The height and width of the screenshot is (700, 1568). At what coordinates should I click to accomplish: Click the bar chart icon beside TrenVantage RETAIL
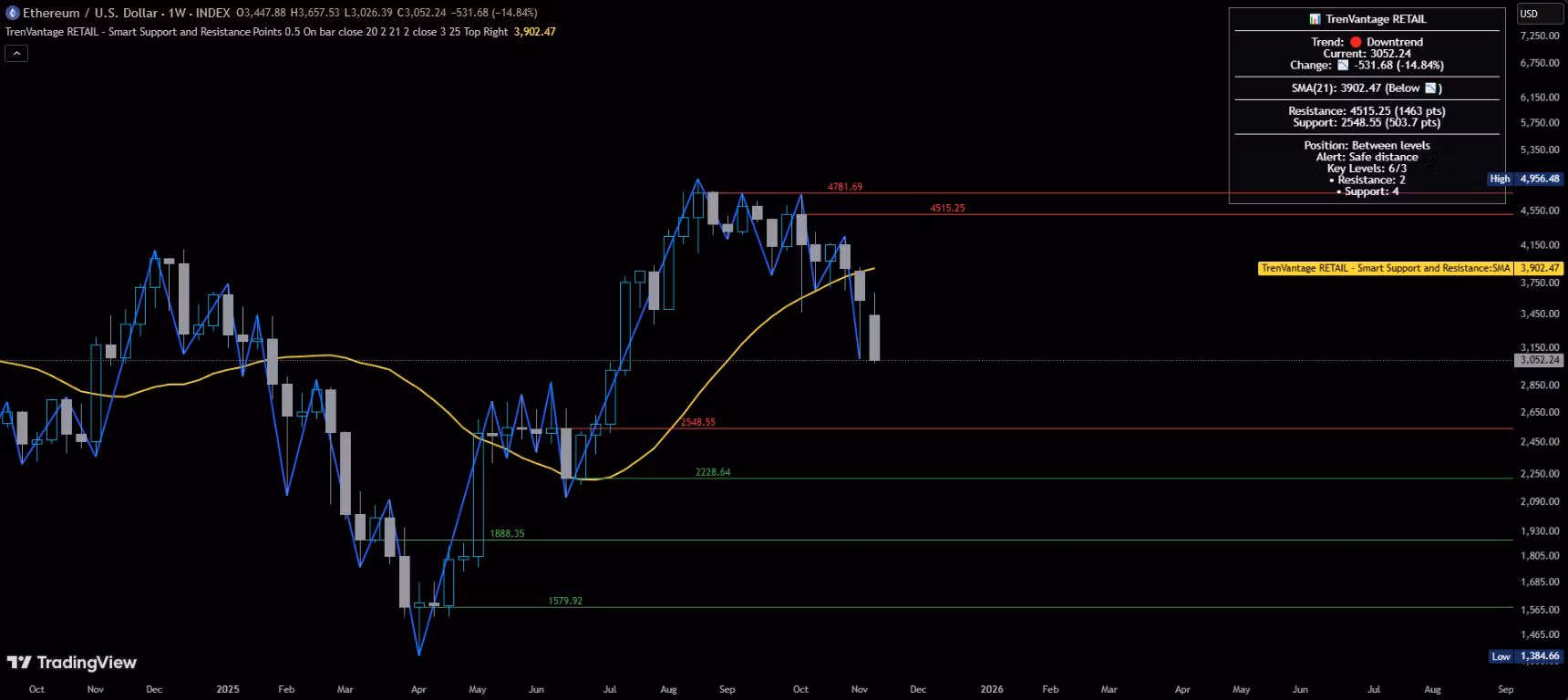pyautogui.click(x=1315, y=19)
